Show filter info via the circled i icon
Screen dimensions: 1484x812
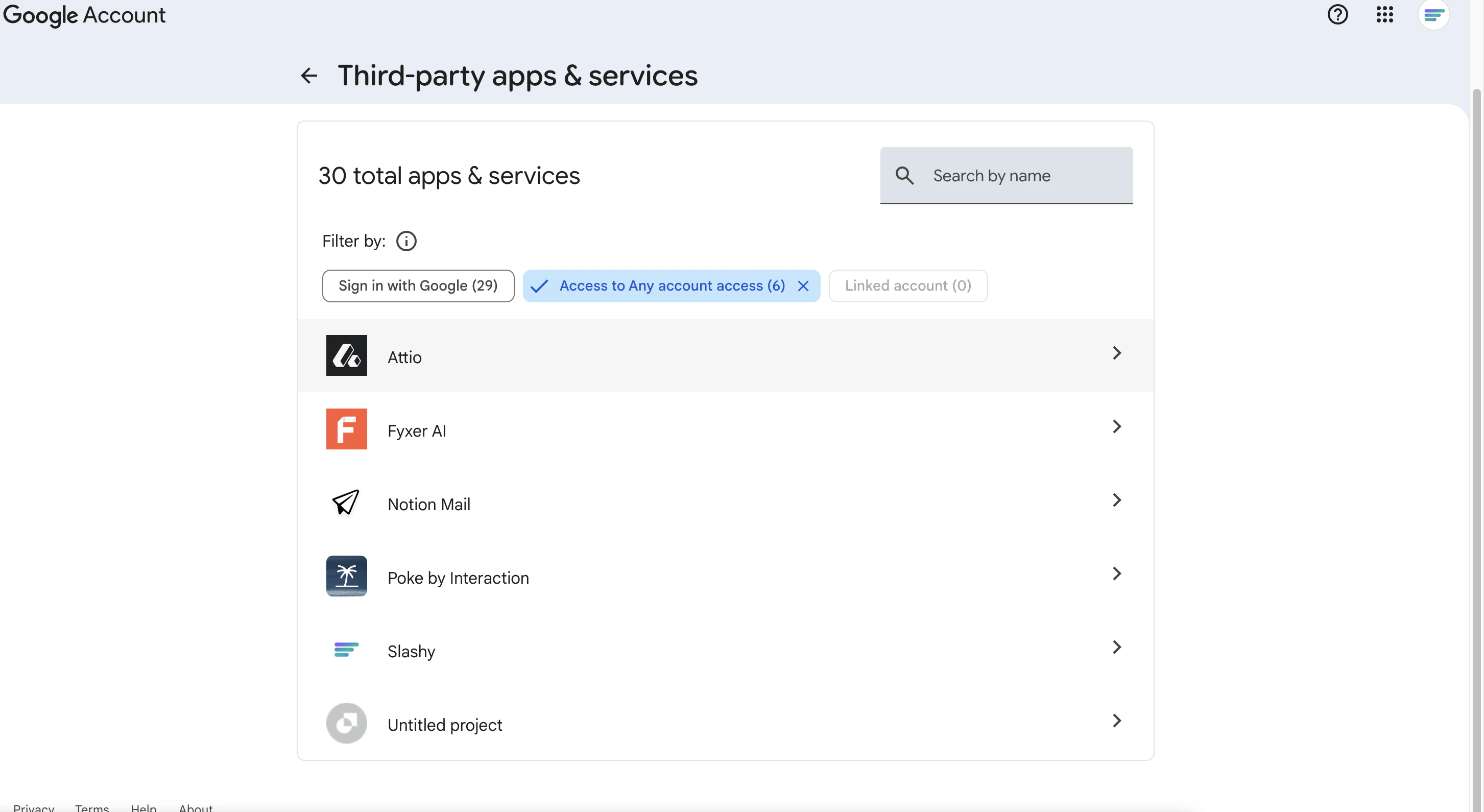point(406,241)
